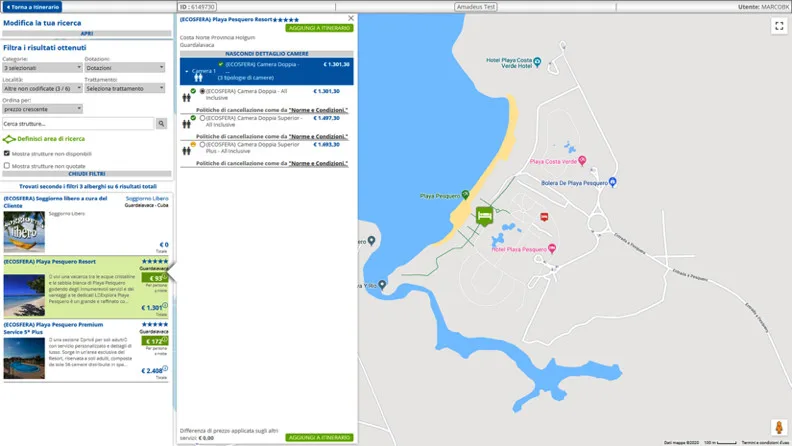This screenshot has height=446, width=792.
Task: Click the Definisci area di ricerca polygon icon
Action: point(9,139)
